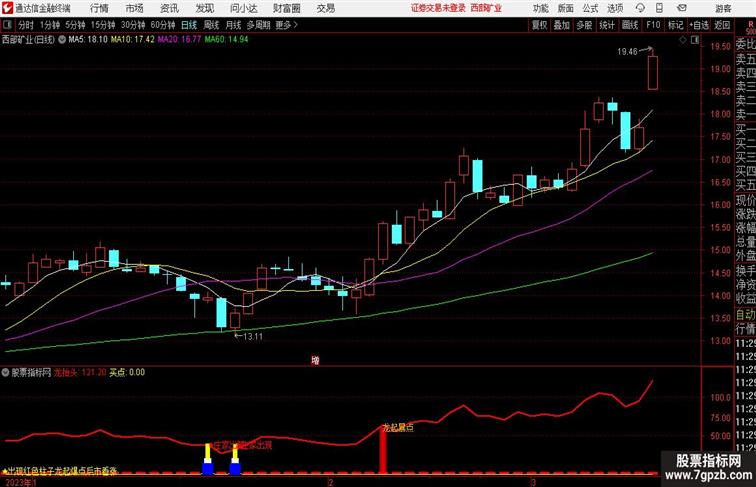
Task: Open the 多周期 multi-period view
Action: [258, 25]
